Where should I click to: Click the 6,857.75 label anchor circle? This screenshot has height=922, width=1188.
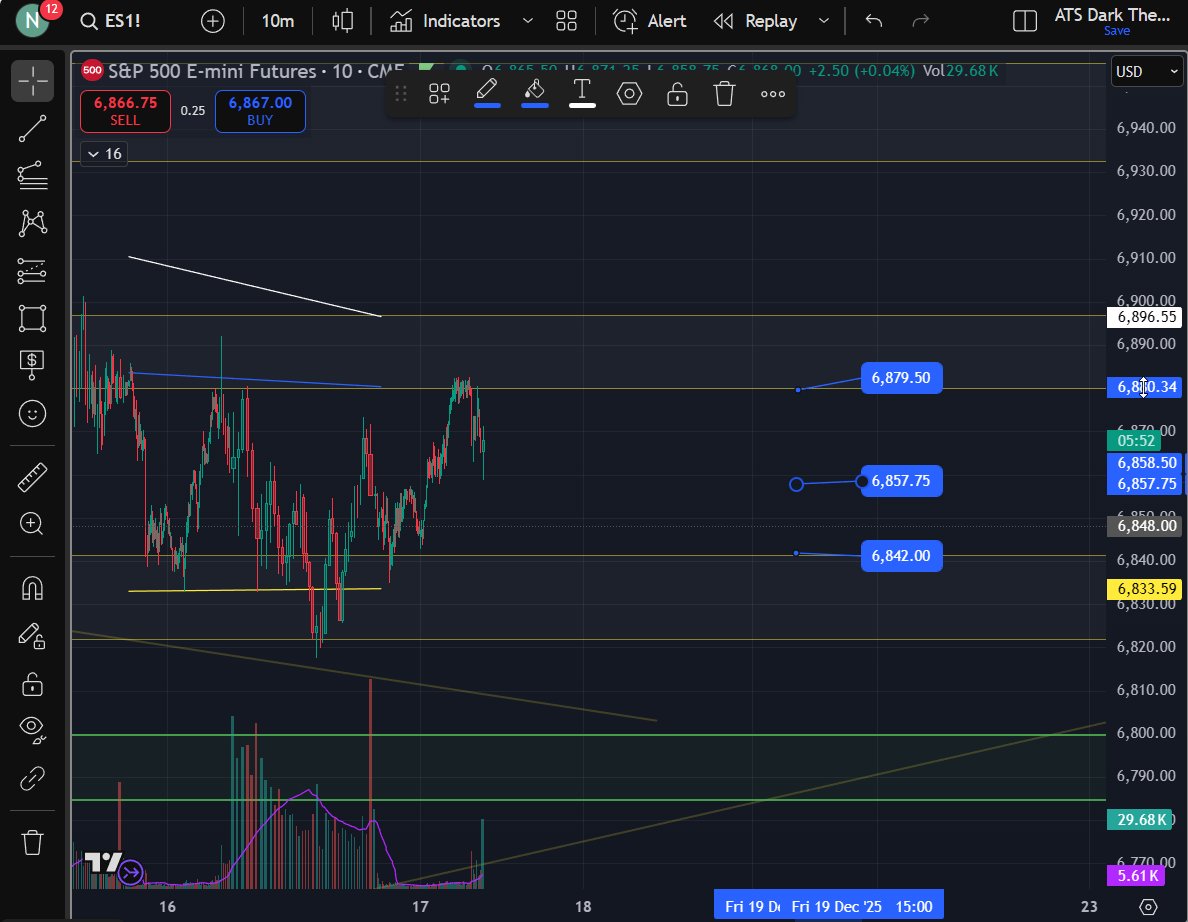796,484
